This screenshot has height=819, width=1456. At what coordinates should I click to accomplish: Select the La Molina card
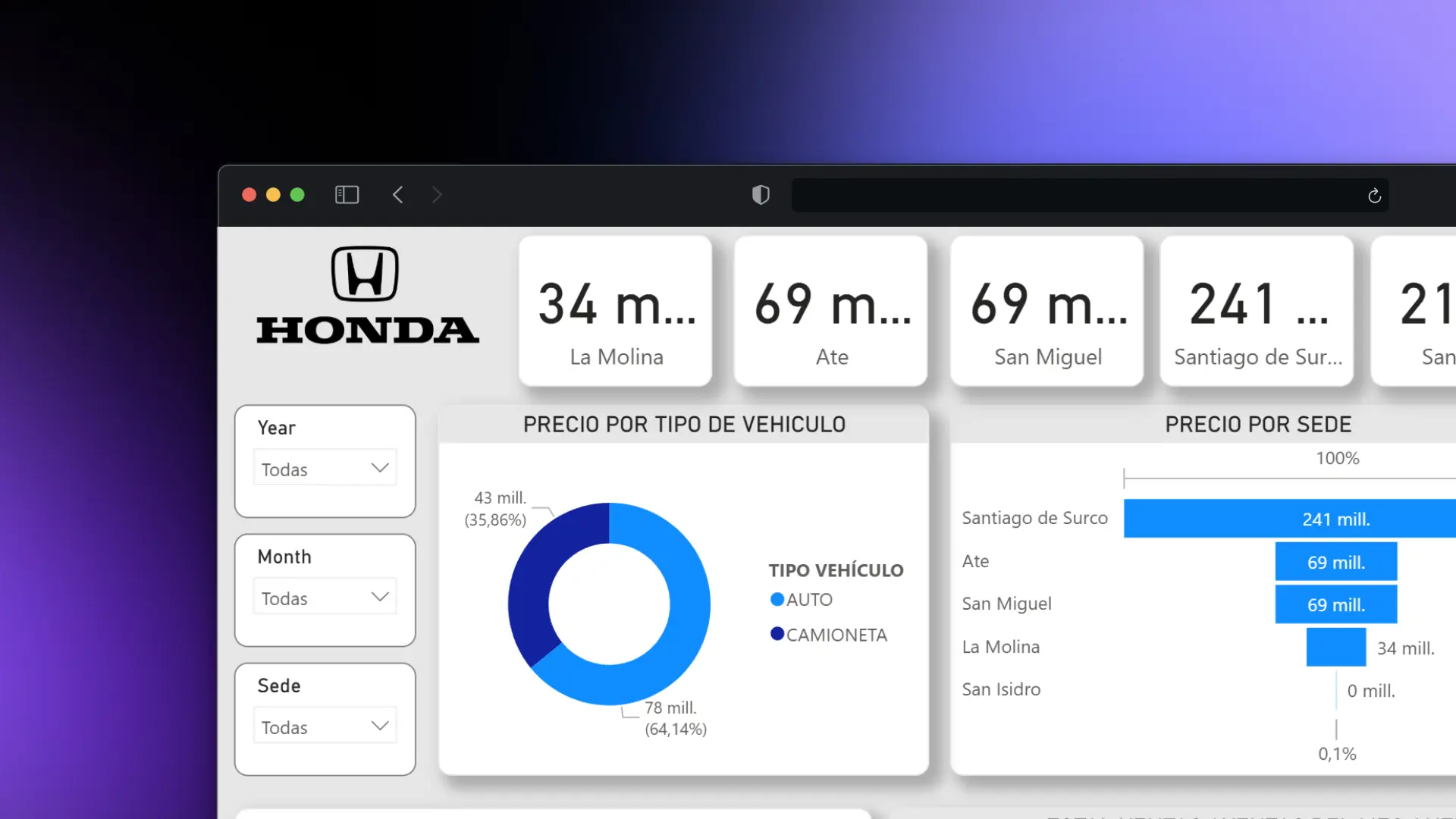click(616, 311)
